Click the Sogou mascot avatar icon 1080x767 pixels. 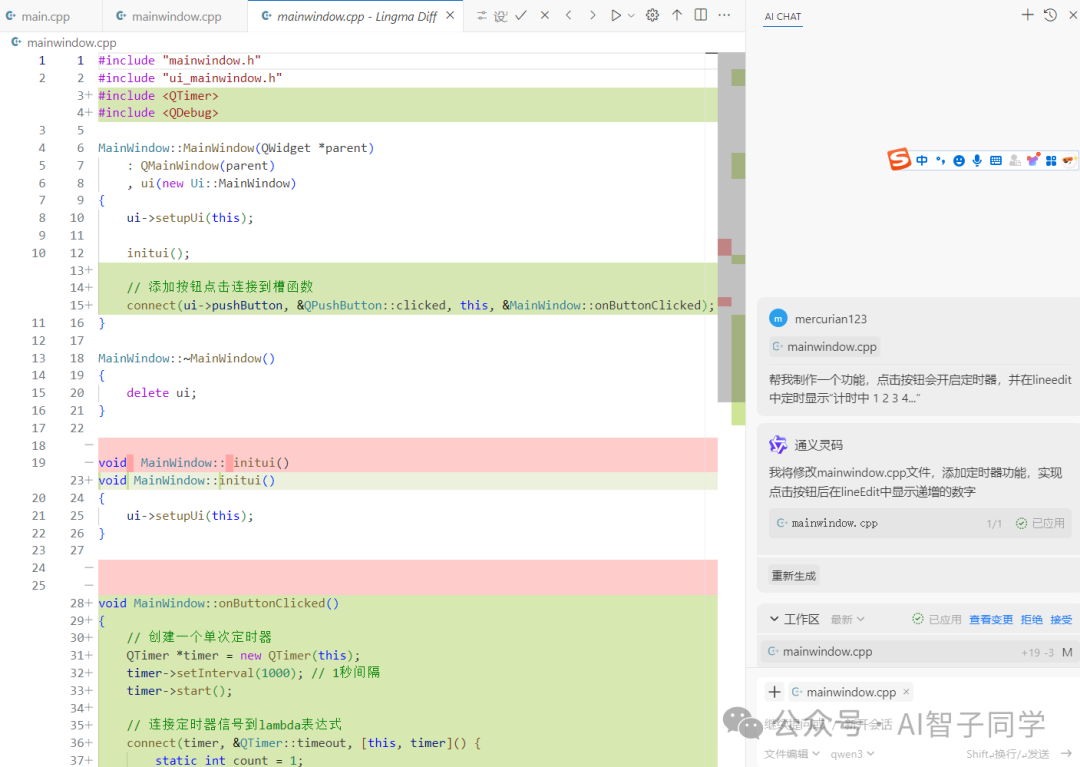1068,160
